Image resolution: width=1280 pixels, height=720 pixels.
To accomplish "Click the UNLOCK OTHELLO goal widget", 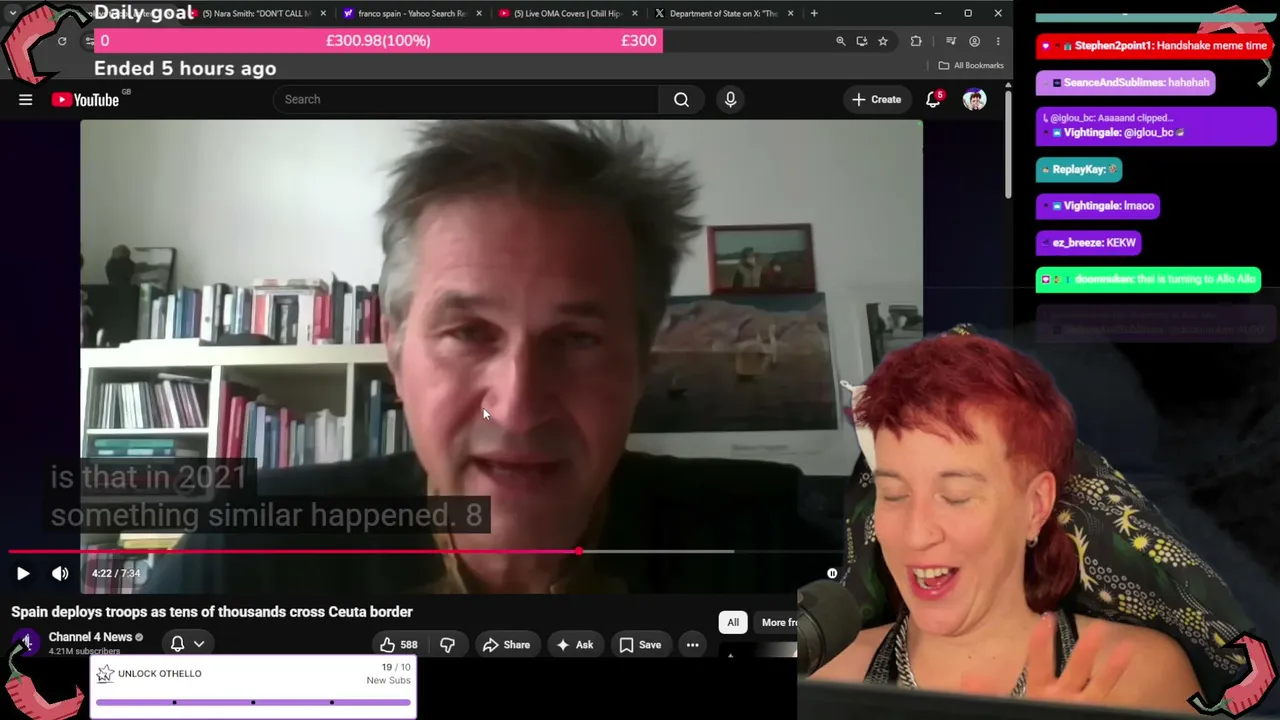I will point(253,686).
